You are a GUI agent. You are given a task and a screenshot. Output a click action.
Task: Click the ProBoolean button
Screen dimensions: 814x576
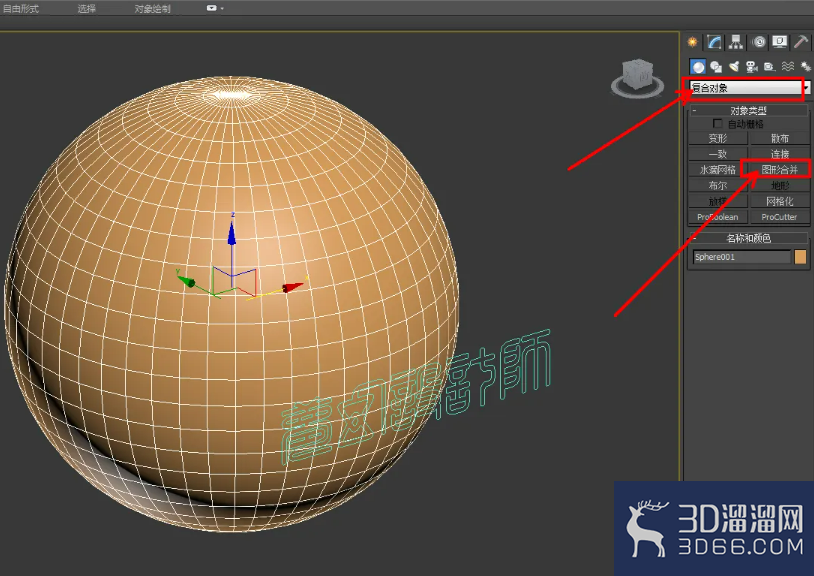click(x=718, y=217)
